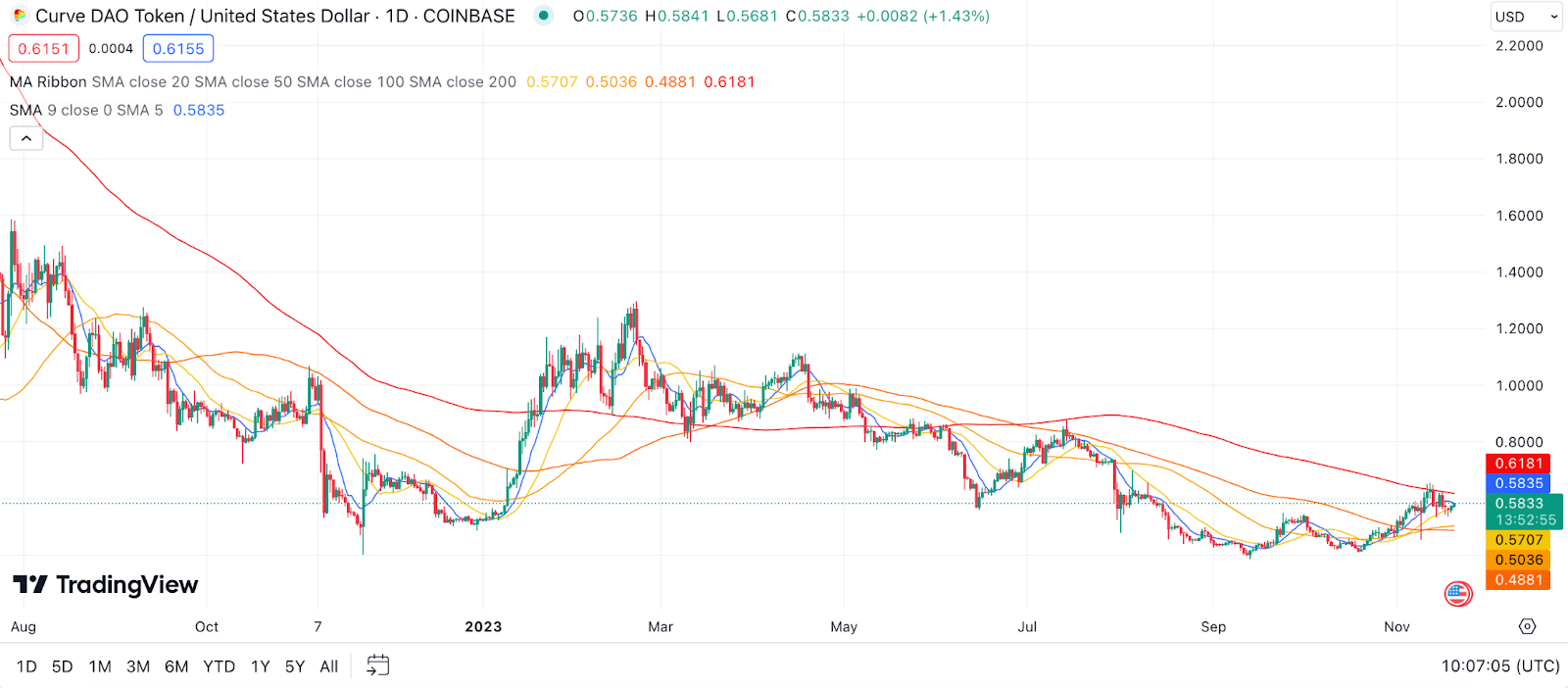This screenshot has width=1568, height=688.
Task: Open chart settings gear icon
Action: (x=1527, y=626)
